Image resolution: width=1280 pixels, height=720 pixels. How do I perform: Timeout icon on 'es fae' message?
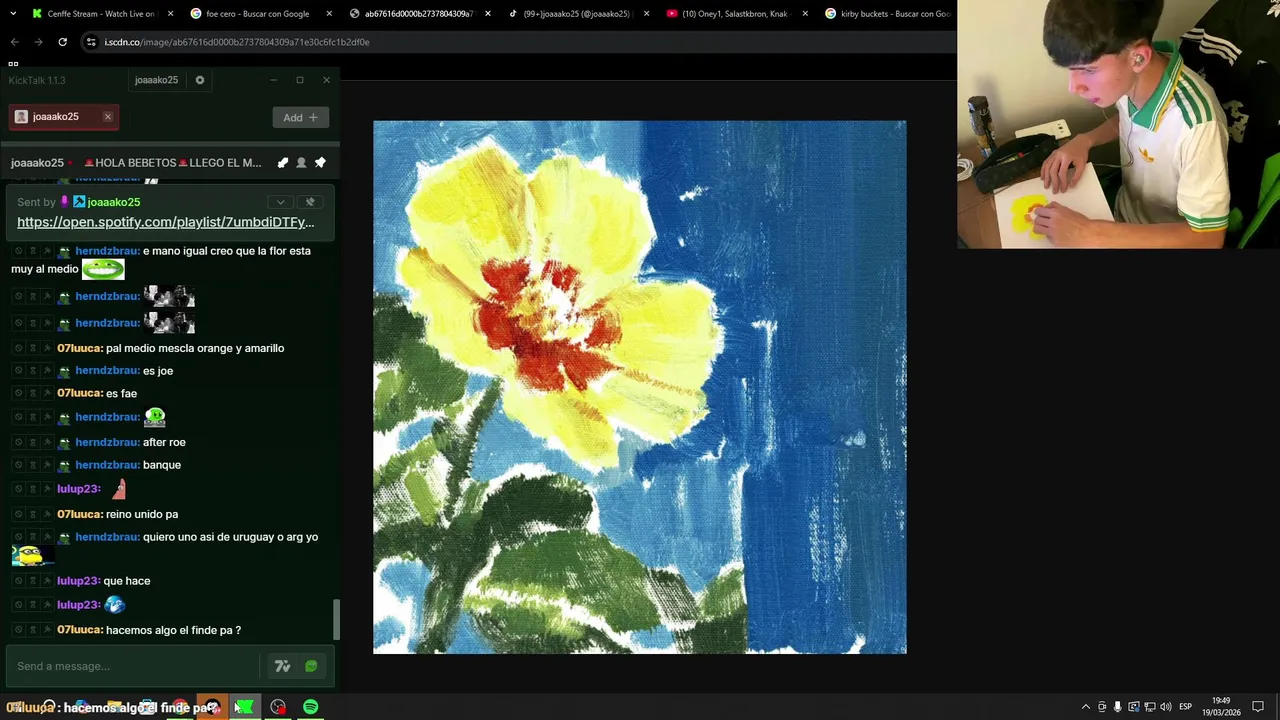32,393
